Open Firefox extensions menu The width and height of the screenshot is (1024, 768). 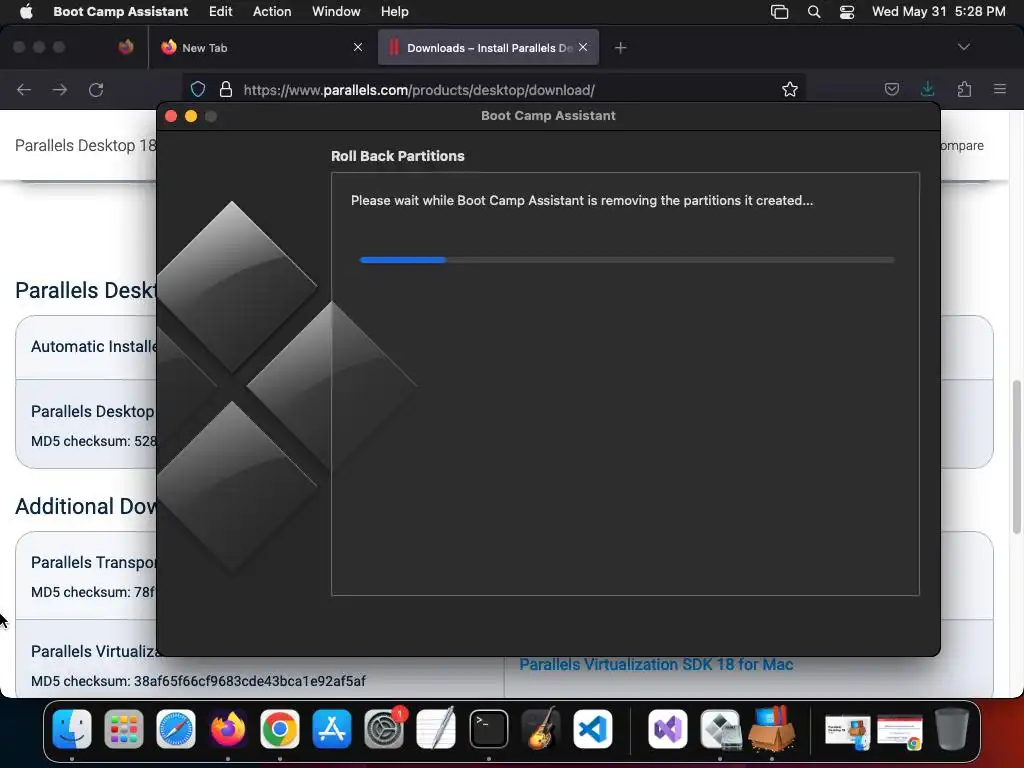964,89
